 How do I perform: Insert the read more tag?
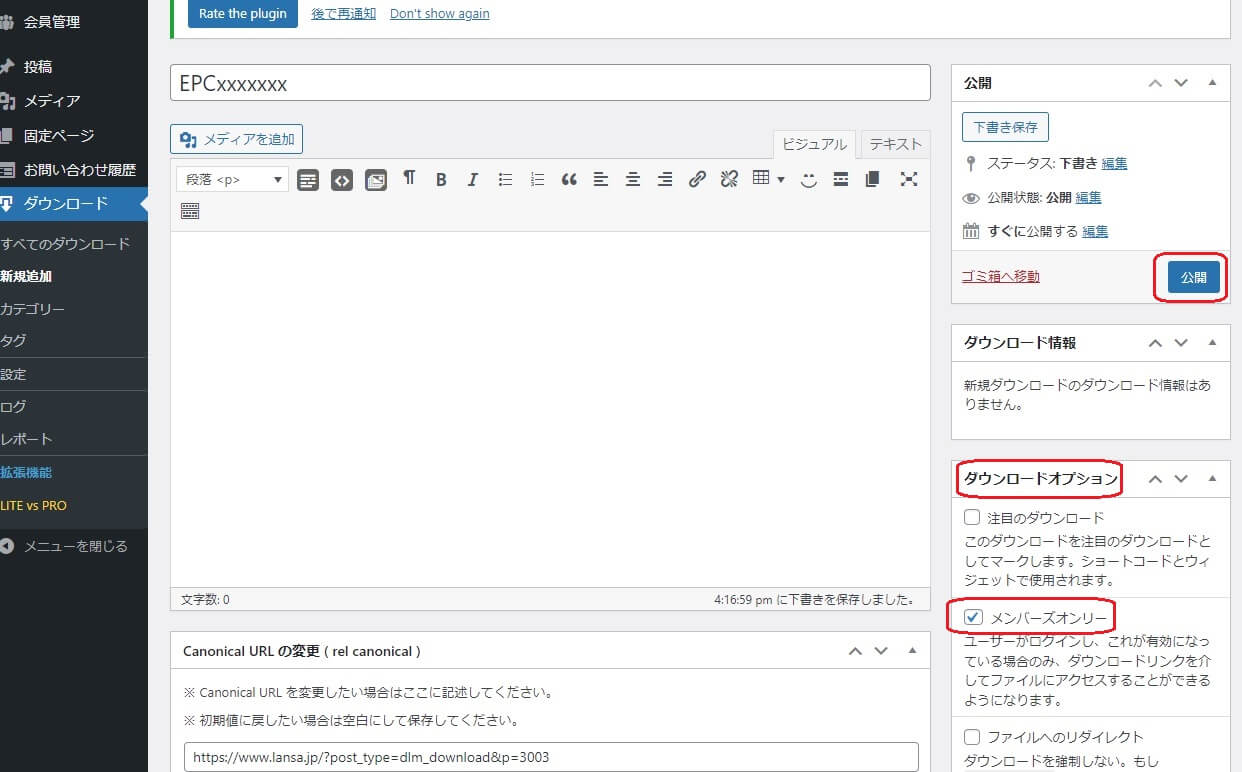[x=841, y=180]
